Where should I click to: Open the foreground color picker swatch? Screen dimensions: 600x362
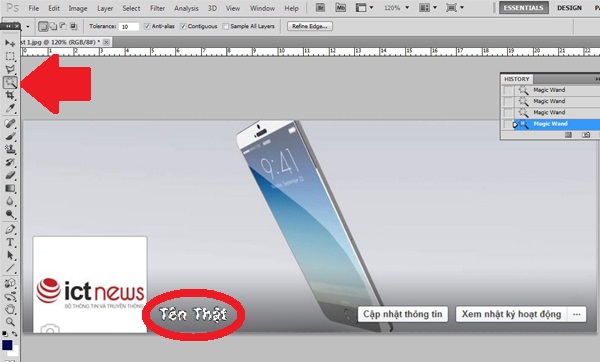tap(7, 345)
